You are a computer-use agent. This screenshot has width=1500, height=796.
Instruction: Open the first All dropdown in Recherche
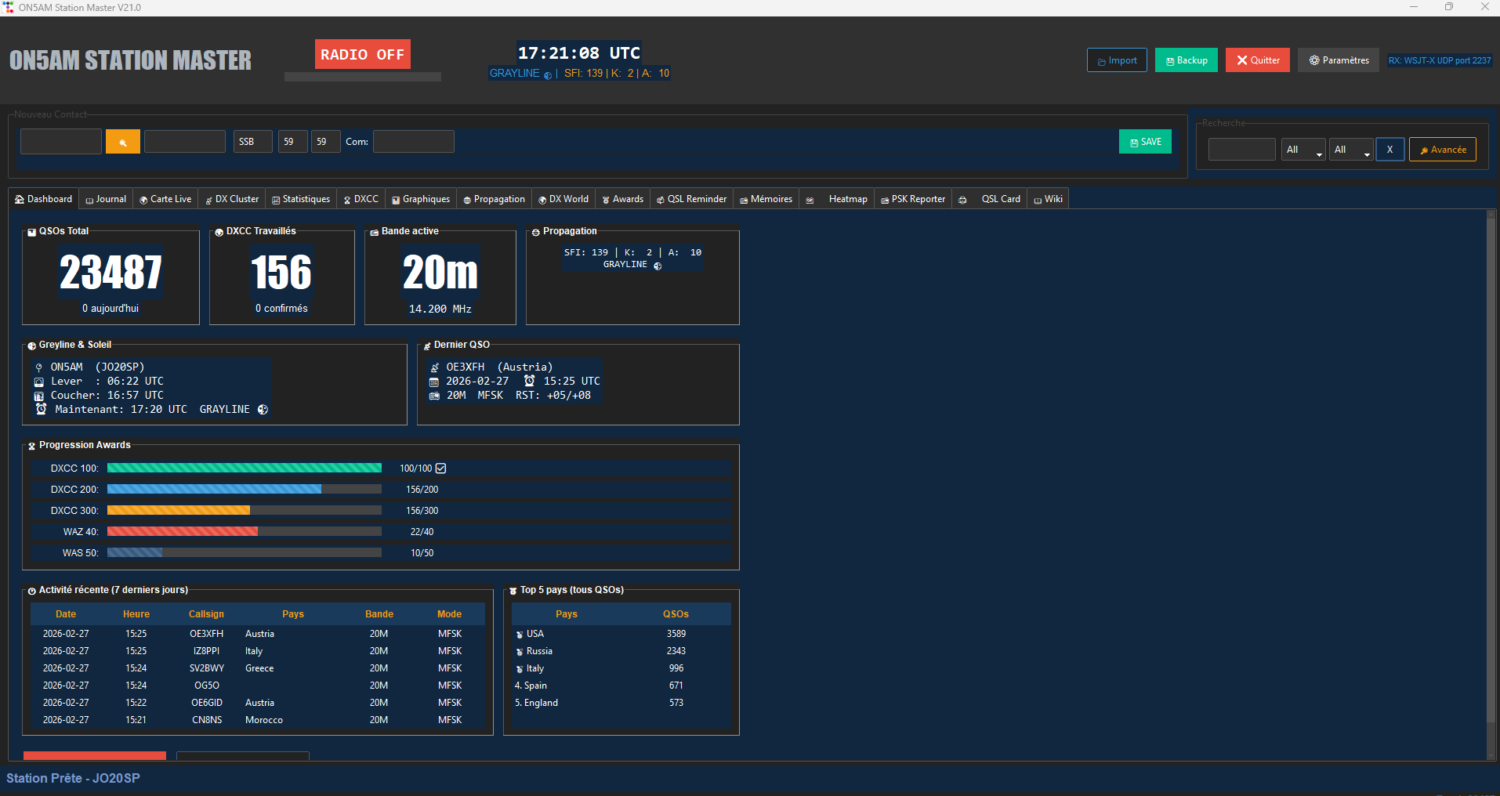(x=1303, y=149)
